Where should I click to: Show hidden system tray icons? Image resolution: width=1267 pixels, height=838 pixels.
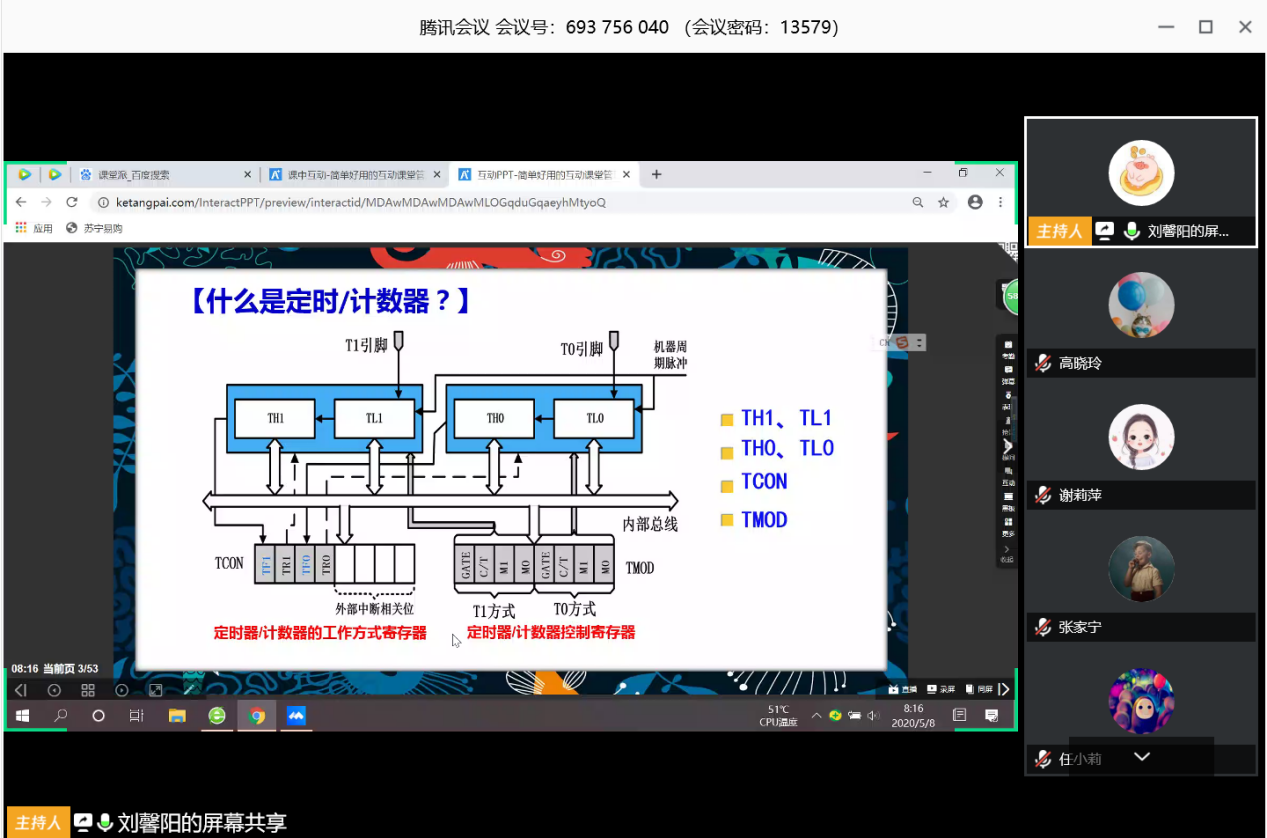pos(817,716)
